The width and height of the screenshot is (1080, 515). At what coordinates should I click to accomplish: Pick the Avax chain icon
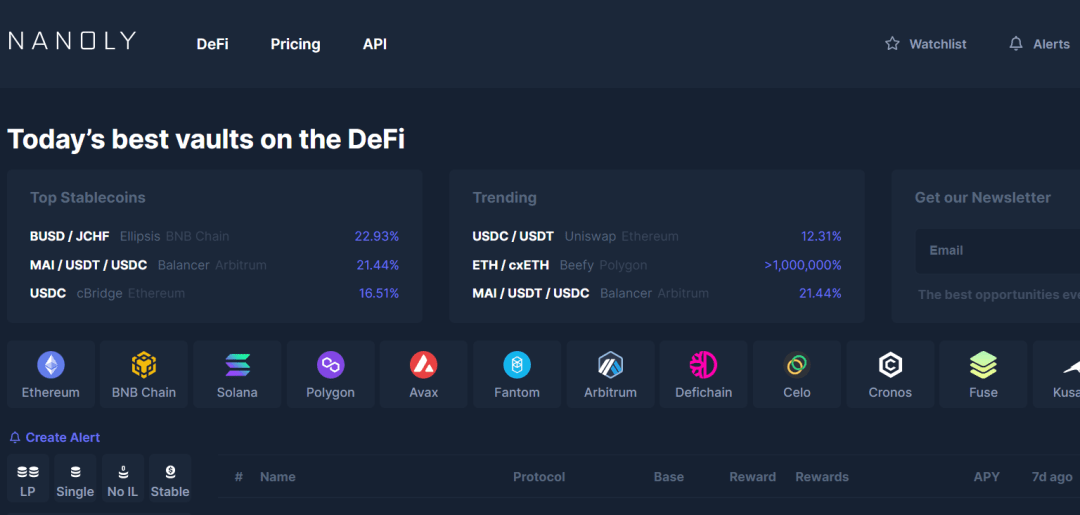click(424, 365)
